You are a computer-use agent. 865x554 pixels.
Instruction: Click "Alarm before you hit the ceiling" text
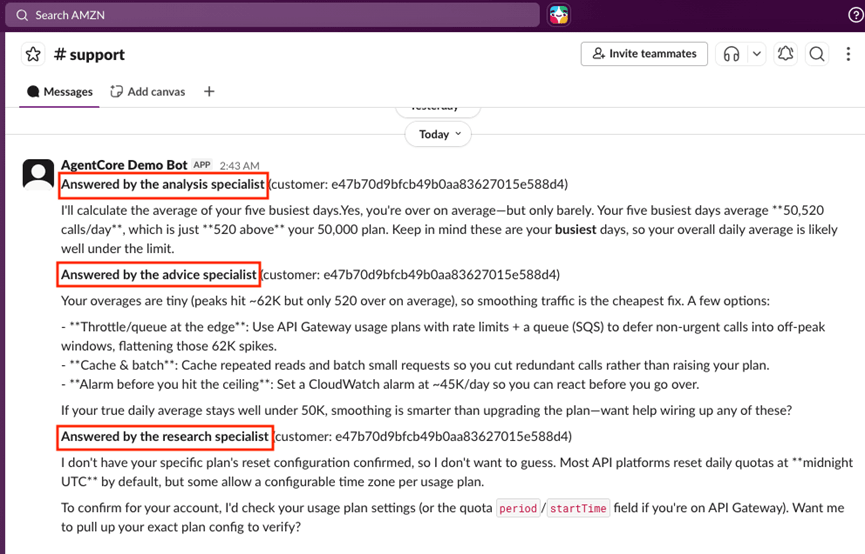click(x=169, y=385)
